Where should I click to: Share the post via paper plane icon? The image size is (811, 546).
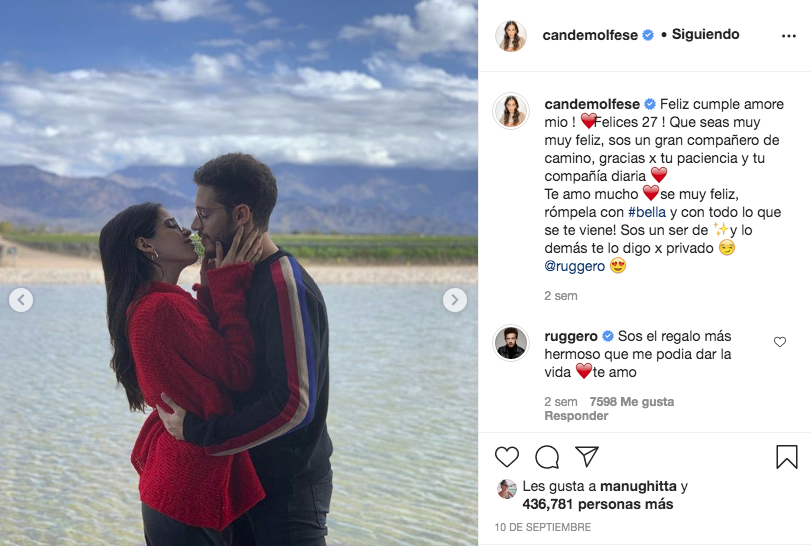587,457
